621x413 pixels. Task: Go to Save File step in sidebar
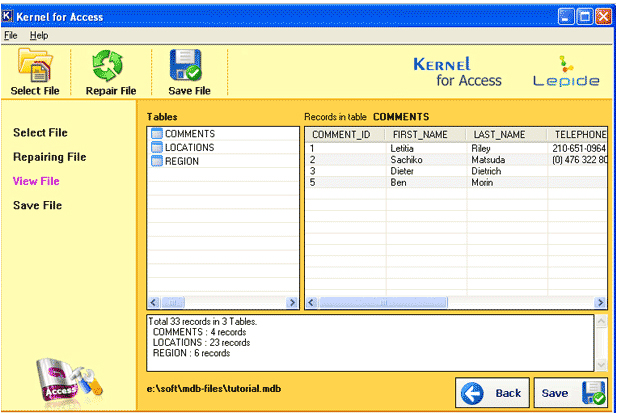coord(38,206)
